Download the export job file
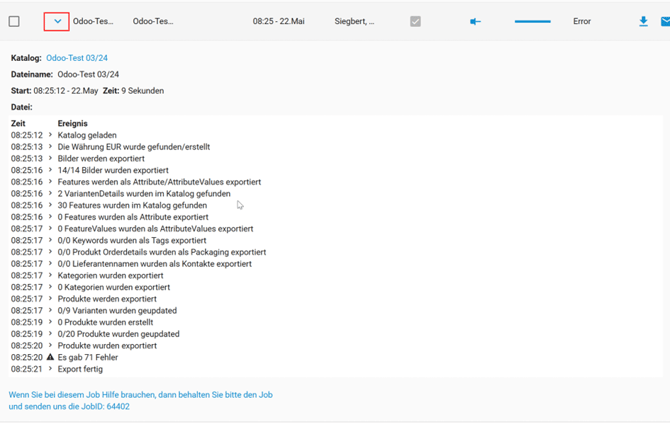Screen dimensions: 670x427 (x=643, y=21)
